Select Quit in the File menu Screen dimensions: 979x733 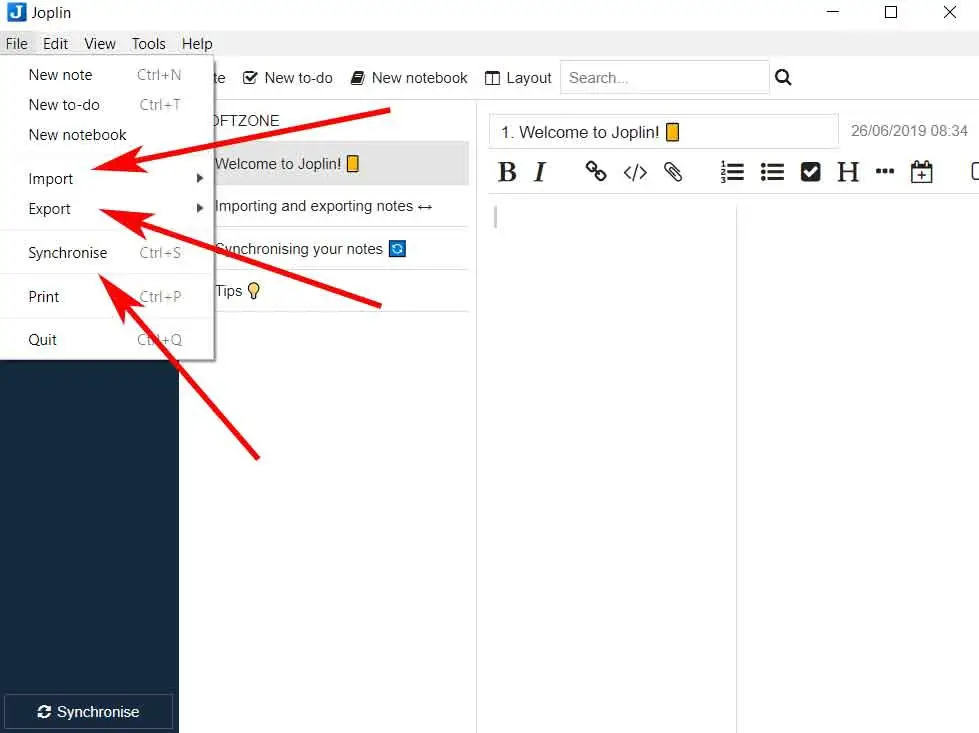tap(106, 340)
